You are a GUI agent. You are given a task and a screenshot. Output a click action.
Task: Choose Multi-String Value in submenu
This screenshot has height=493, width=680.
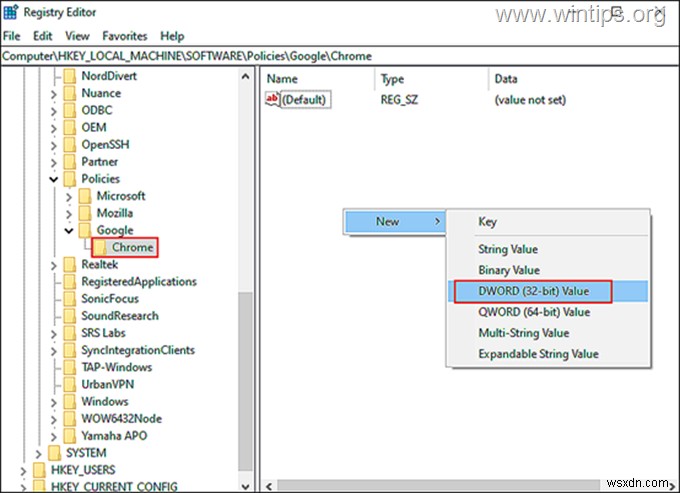[548, 333]
